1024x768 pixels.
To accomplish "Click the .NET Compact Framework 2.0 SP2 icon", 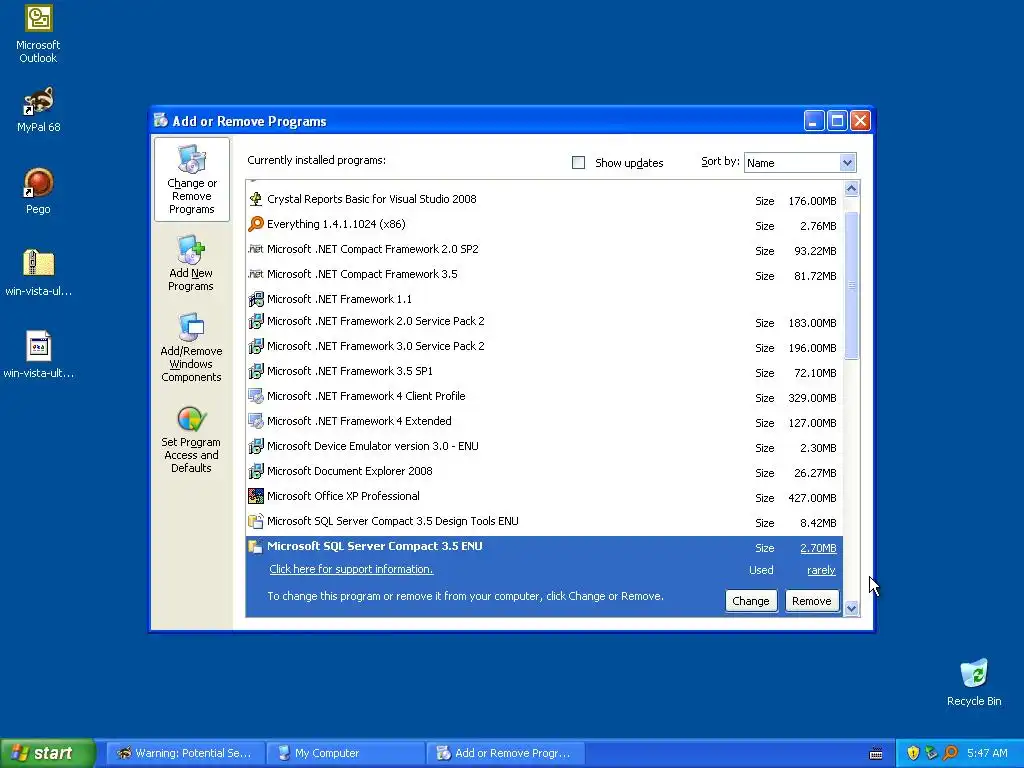I will [x=256, y=249].
